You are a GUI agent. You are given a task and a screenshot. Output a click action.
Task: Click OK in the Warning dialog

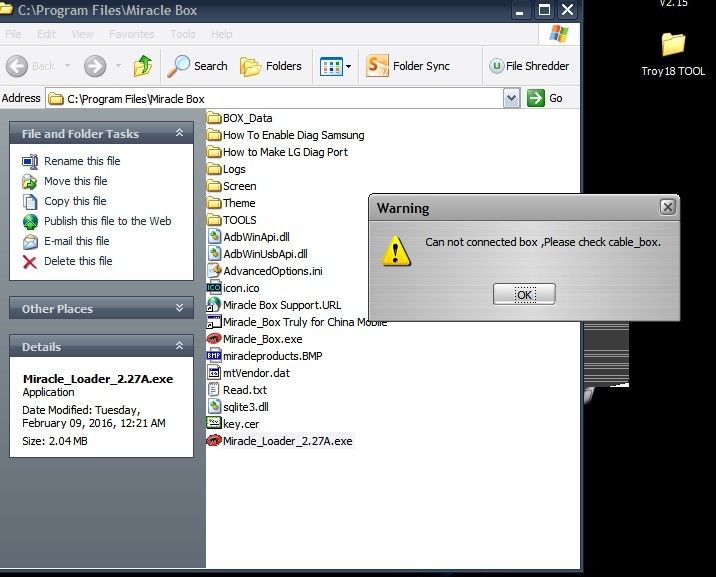point(524,294)
